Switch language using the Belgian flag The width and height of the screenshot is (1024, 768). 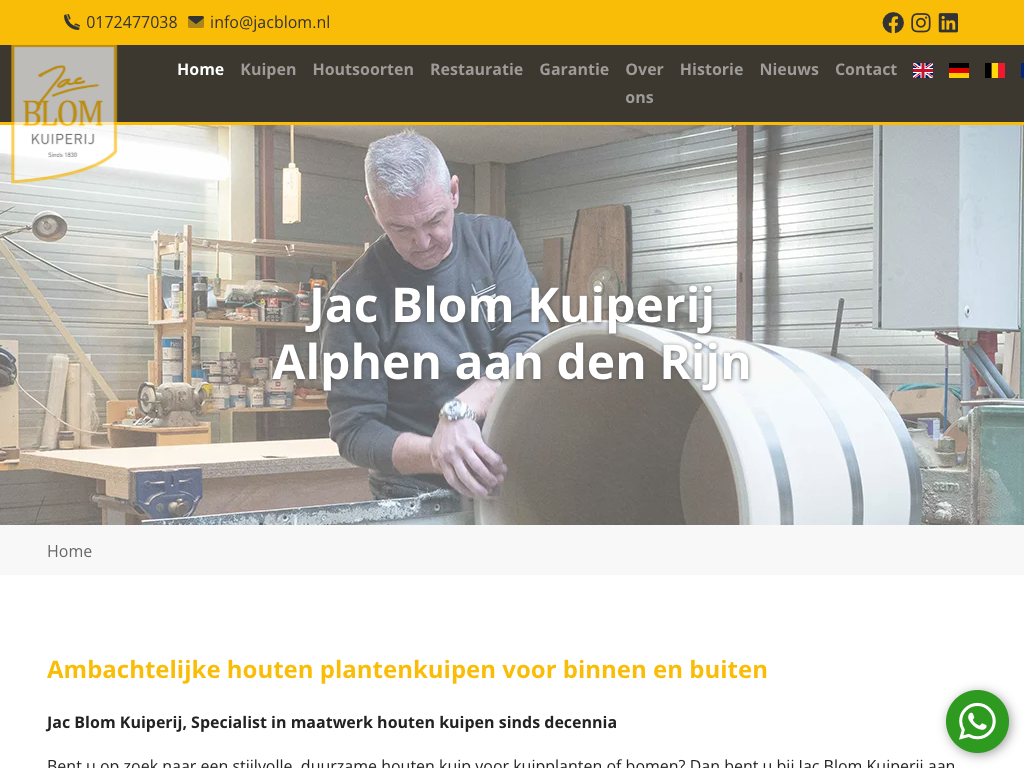point(995,71)
